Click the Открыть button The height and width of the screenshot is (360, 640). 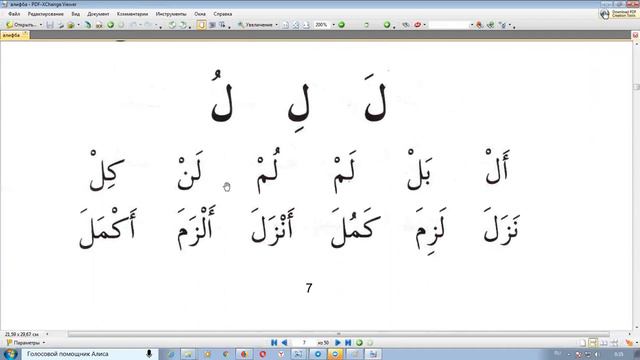coord(21,25)
